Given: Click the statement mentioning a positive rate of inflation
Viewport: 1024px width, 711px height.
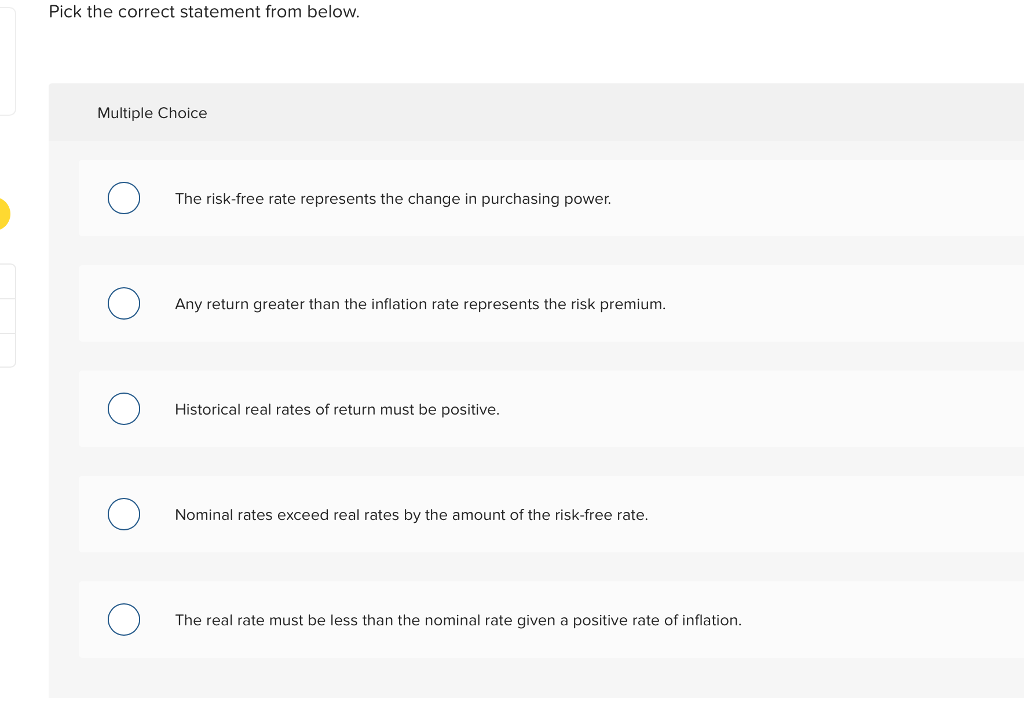Looking at the screenshot, I should coord(458,620).
